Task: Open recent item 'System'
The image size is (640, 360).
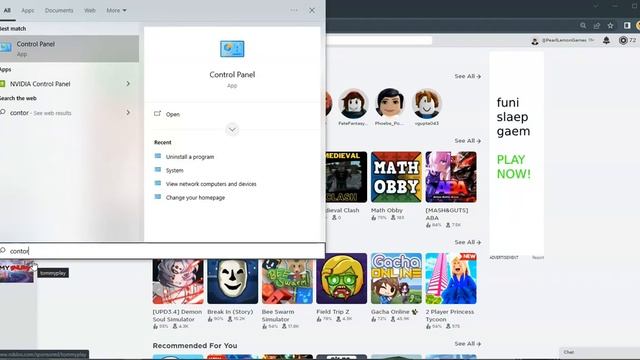Action: coord(174,170)
